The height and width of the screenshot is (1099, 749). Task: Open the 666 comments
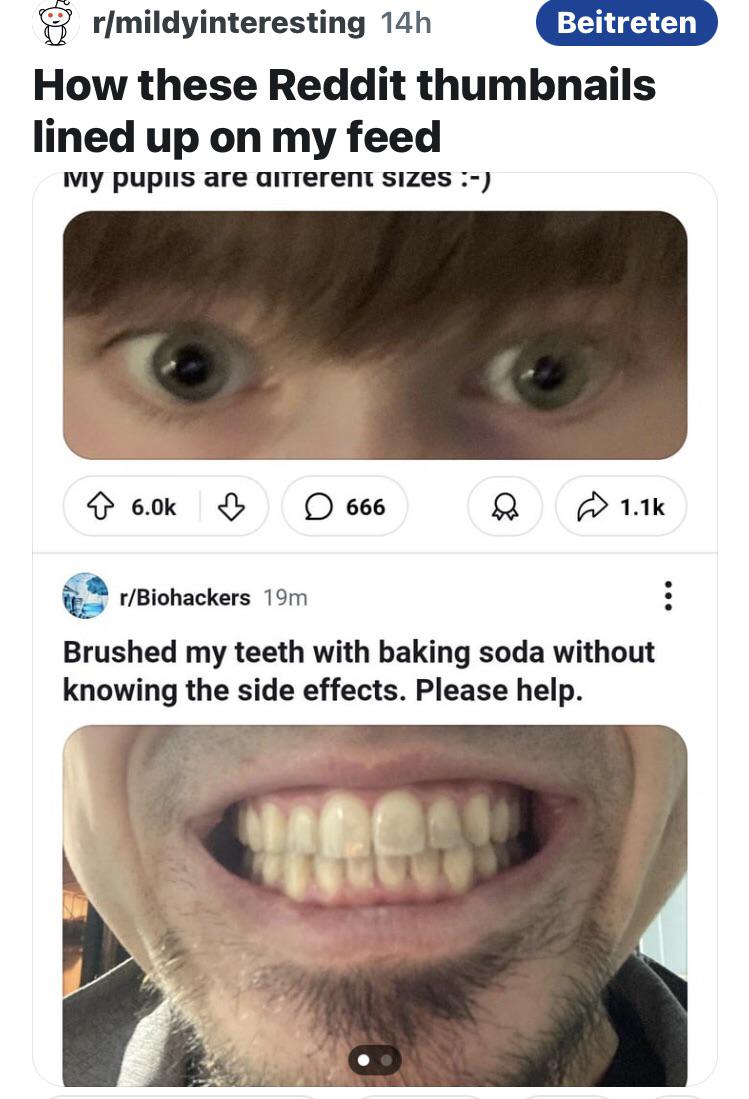coord(345,507)
